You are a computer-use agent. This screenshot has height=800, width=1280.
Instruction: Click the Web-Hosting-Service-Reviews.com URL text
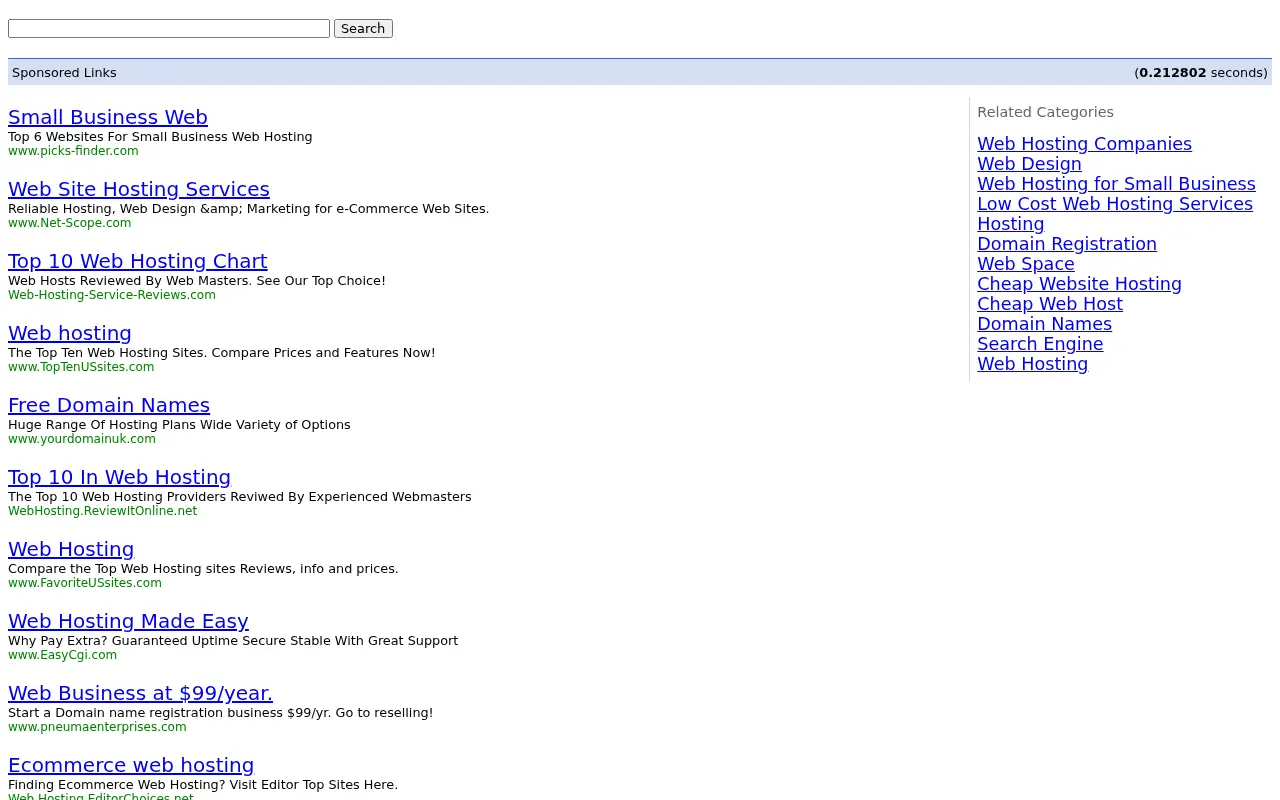pos(112,295)
